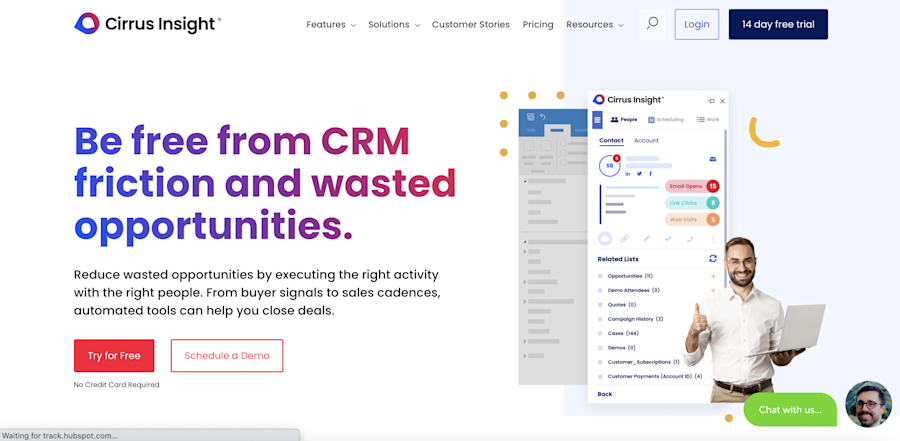This screenshot has height=441, width=900.
Task: Open Cases (144) related list
Action: point(623,334)
